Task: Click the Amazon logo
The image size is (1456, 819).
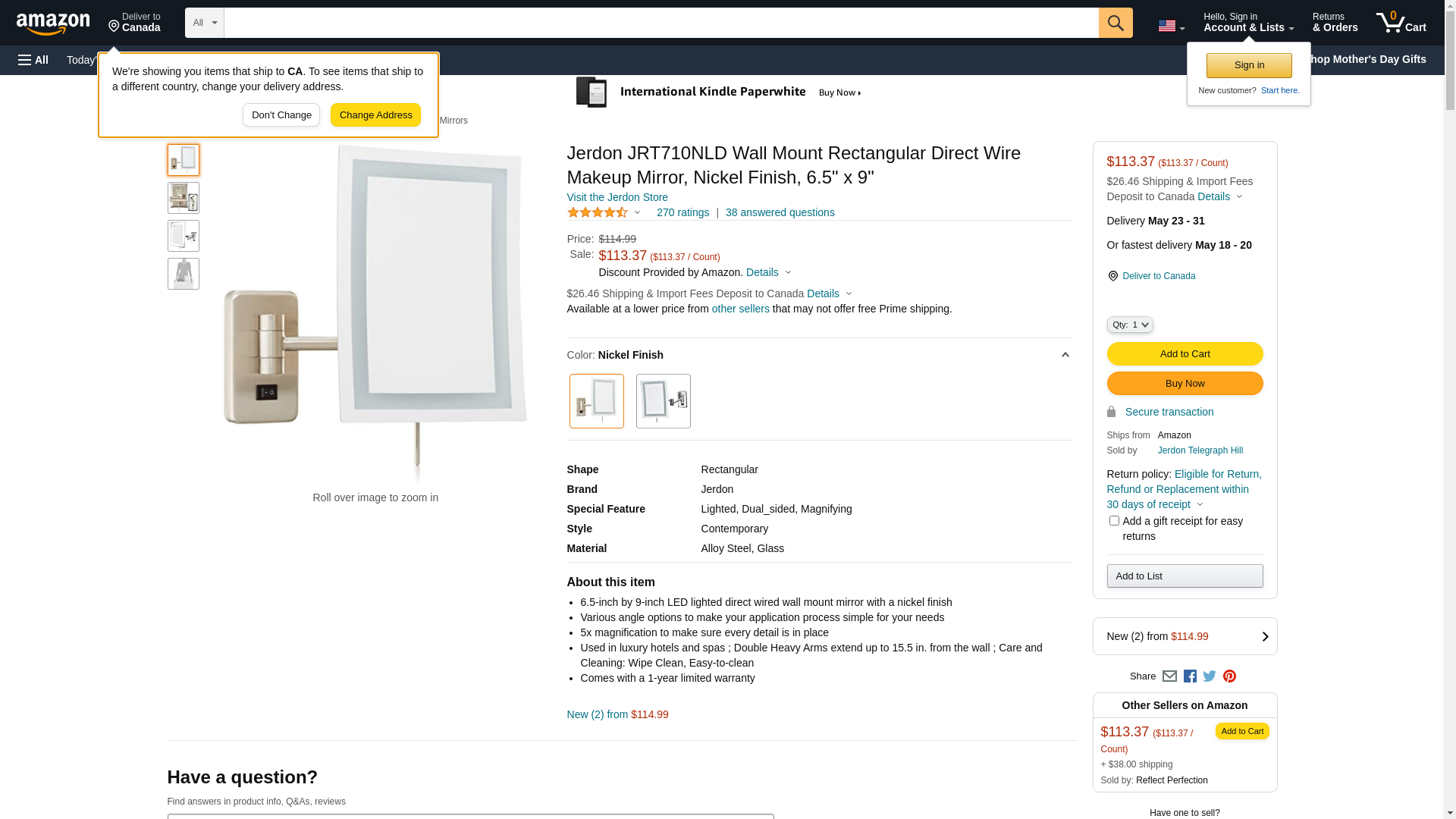Action: 53,24
